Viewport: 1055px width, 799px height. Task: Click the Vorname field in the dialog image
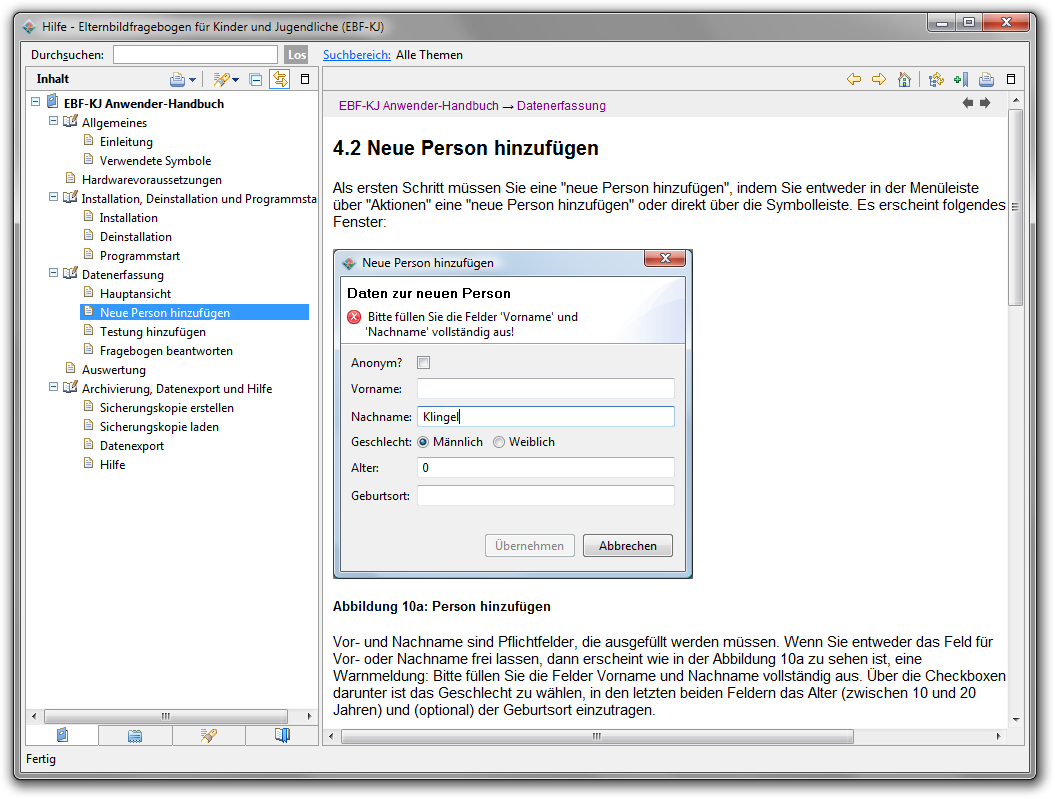[x=546, y=389]
